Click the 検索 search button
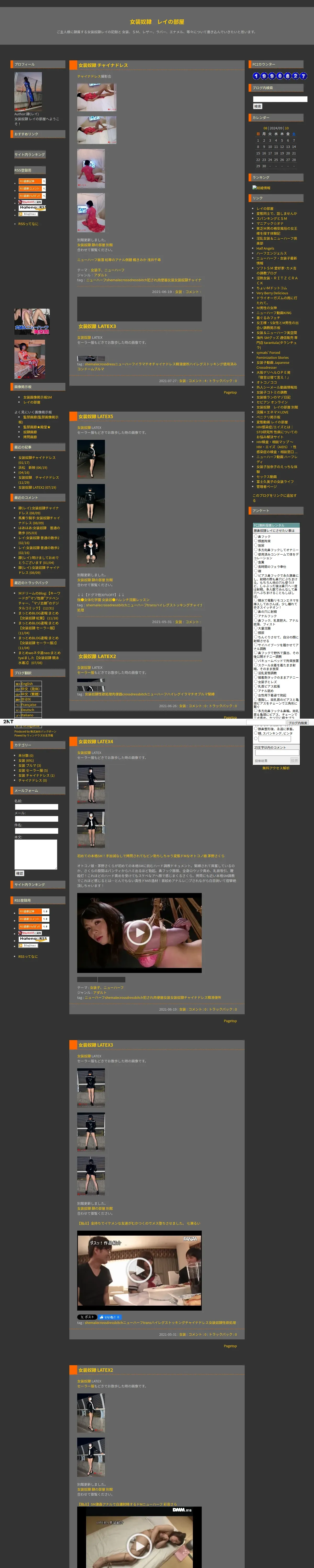Screen dimensions: 314x1568 point(258,107)
